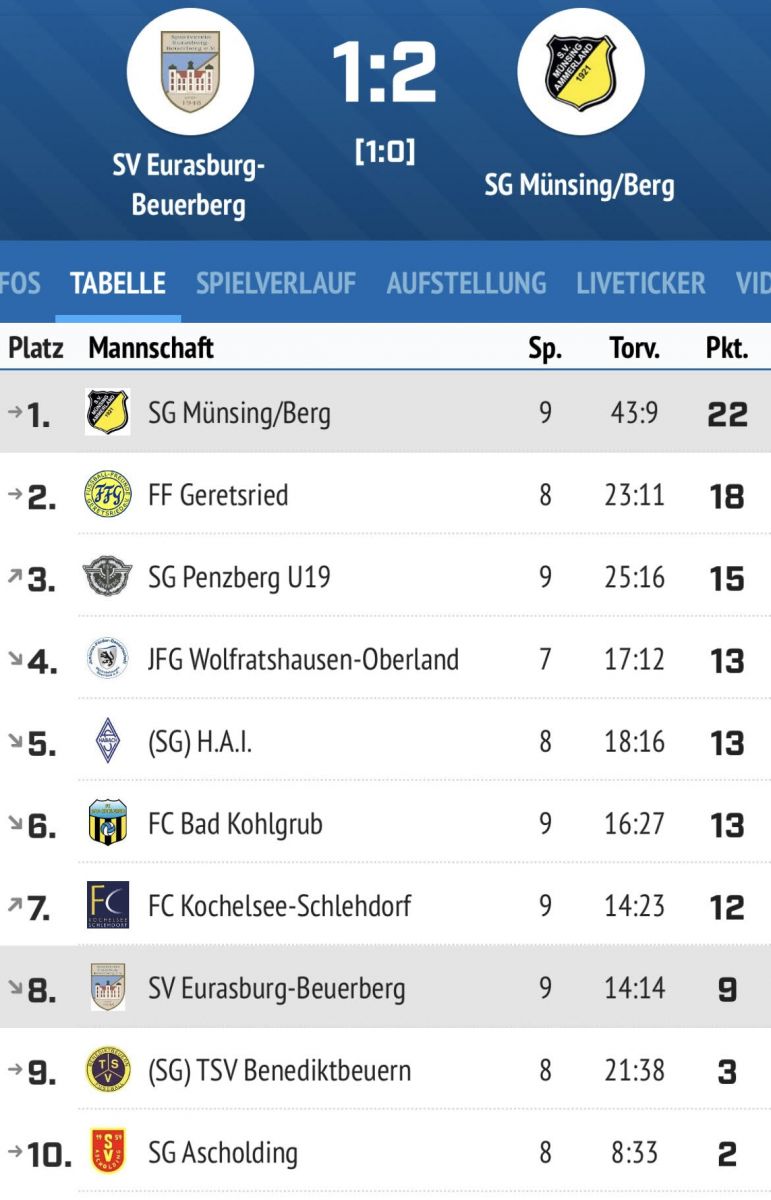
Task: Tap (SG) TSV Benediktbeuern round crest
Action: (107, 1071)
